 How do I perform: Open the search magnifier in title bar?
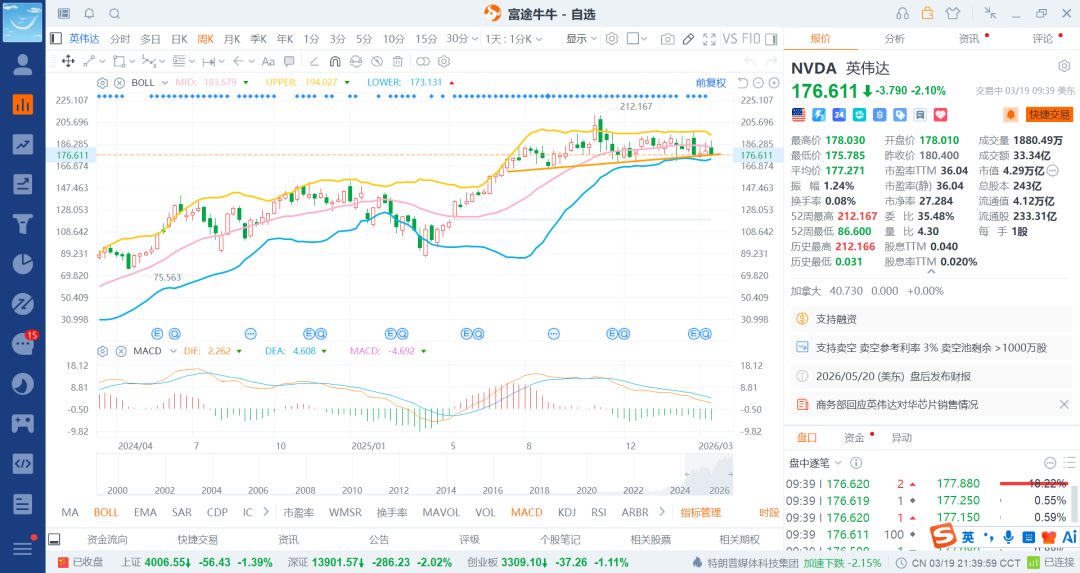[114, 13]
